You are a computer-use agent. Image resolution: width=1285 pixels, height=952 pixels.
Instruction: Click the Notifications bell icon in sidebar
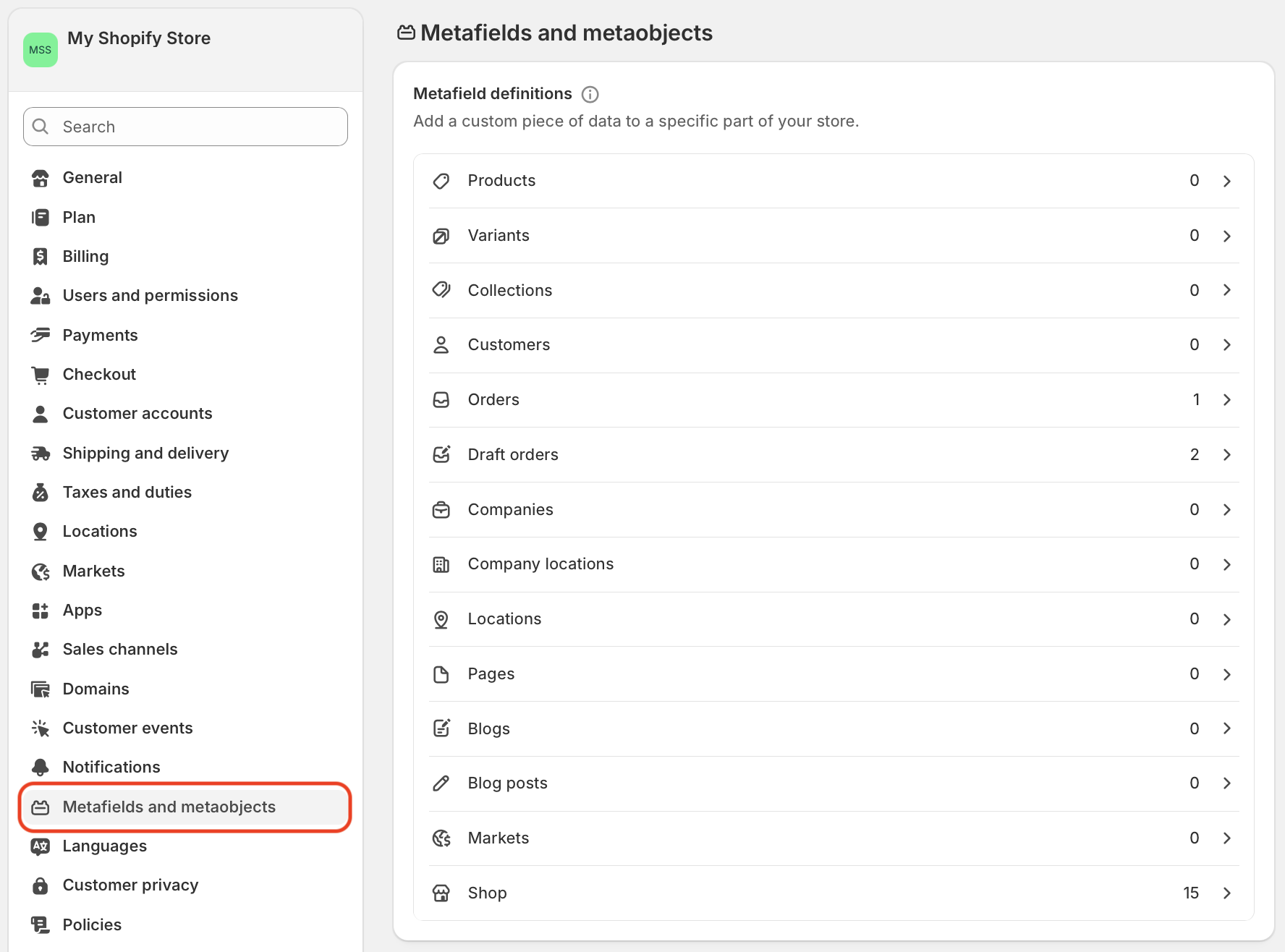click(41, 767)
